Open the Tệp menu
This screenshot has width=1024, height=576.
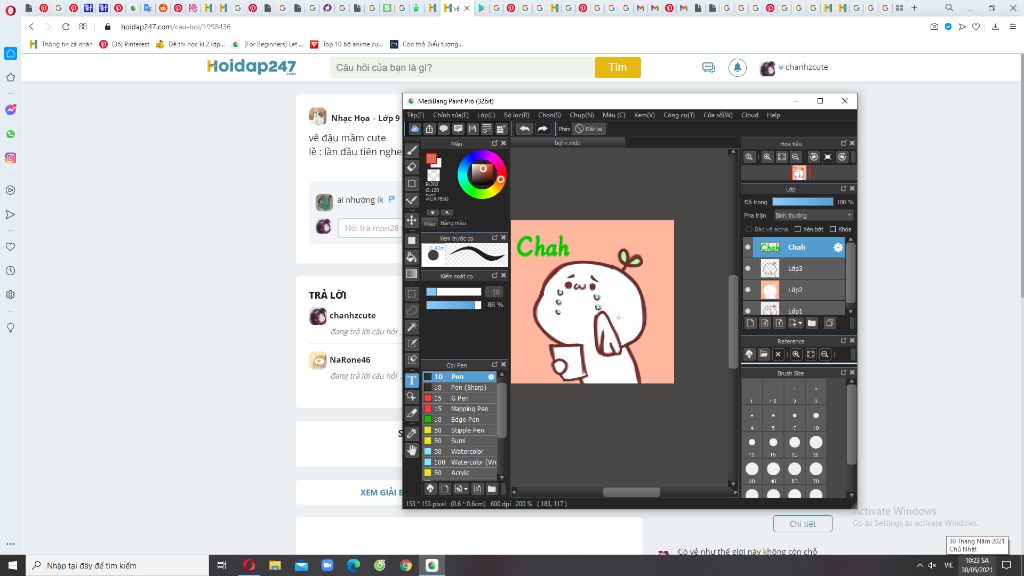coord(415,115)
